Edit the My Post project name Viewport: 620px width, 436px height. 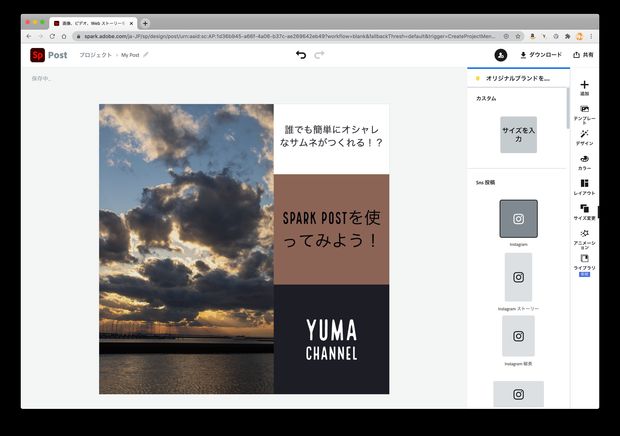click(x=146, y=55)
